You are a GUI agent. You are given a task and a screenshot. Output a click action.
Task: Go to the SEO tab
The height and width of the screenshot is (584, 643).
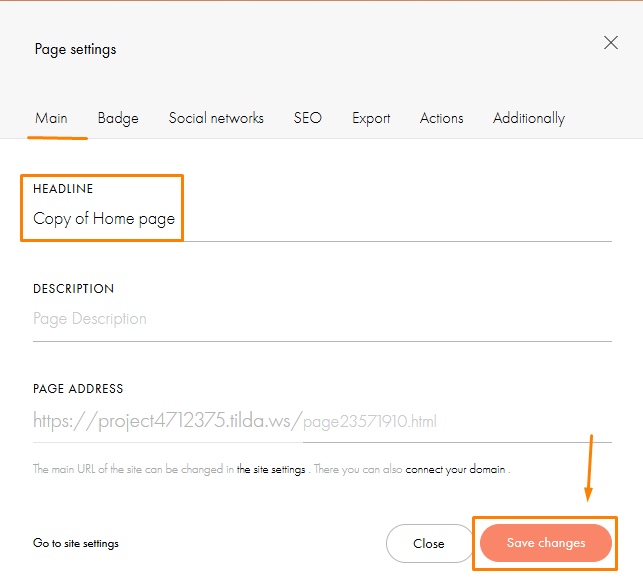coord(308,118)
